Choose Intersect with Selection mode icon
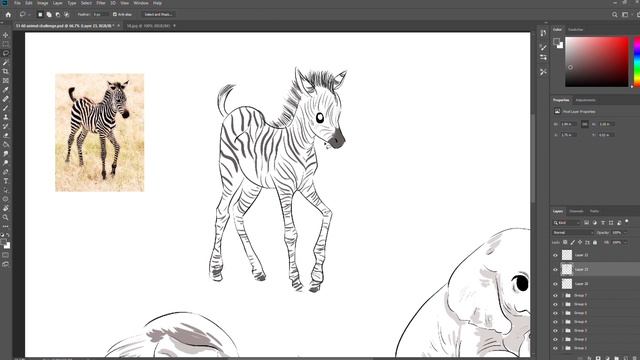Image resolution: width=640 pixels, height=360 pixels. 67,14
